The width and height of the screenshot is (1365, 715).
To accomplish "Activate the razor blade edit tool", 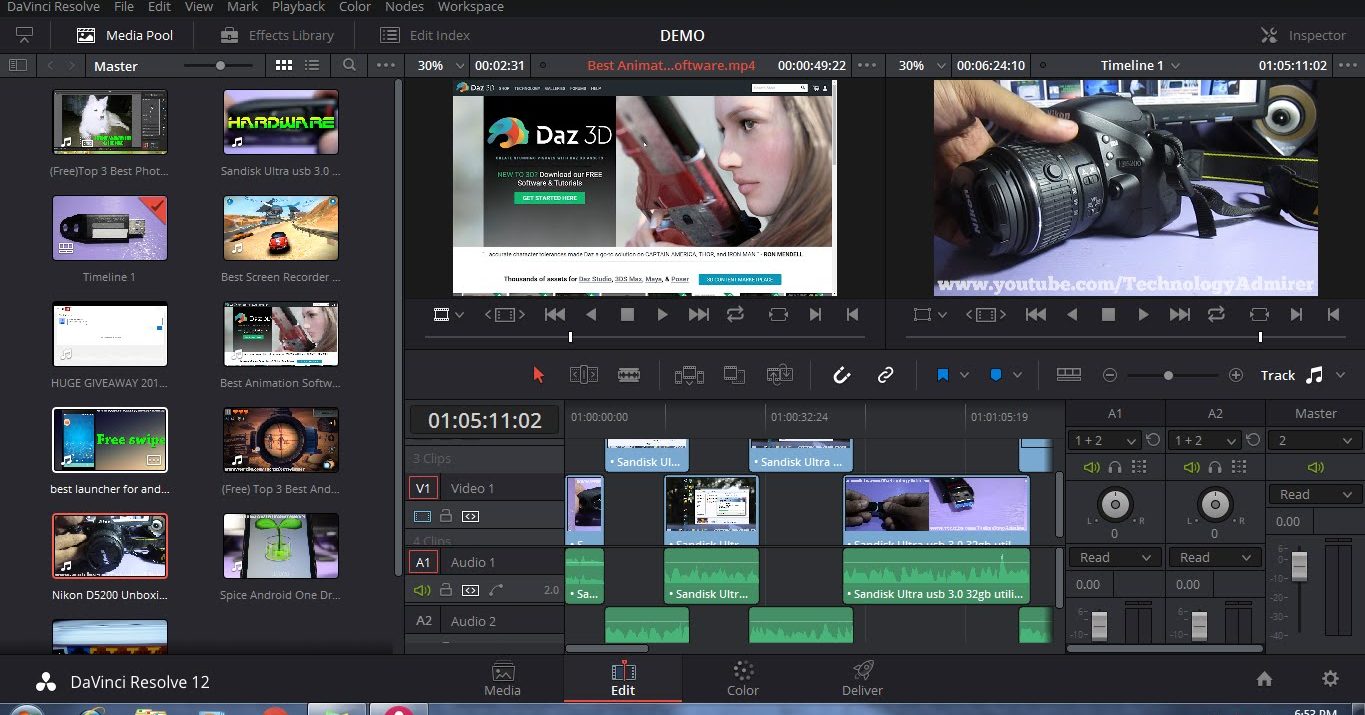I will click(x=629, y=375).
